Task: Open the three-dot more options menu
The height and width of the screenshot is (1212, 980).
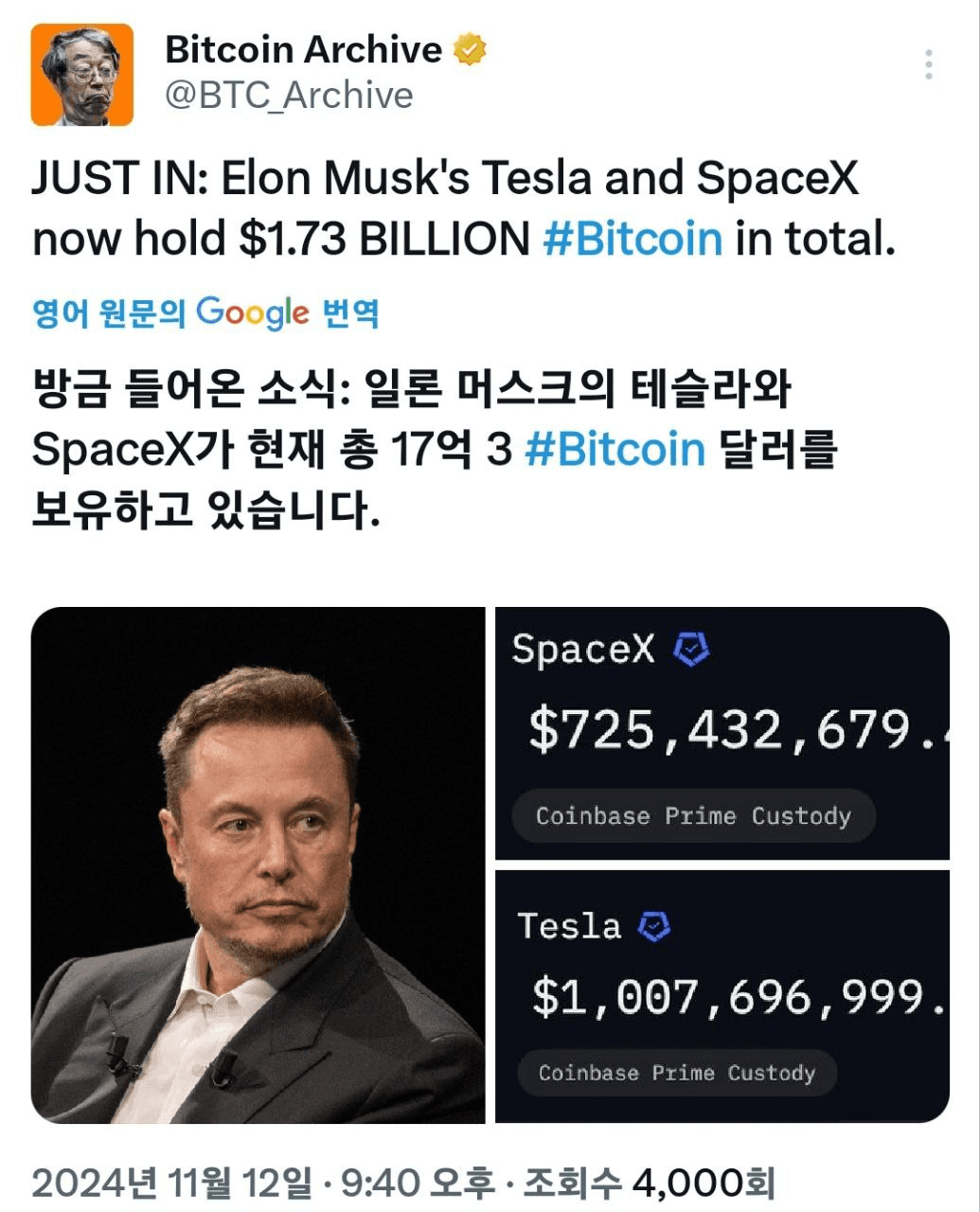Action: coord(929,64)
